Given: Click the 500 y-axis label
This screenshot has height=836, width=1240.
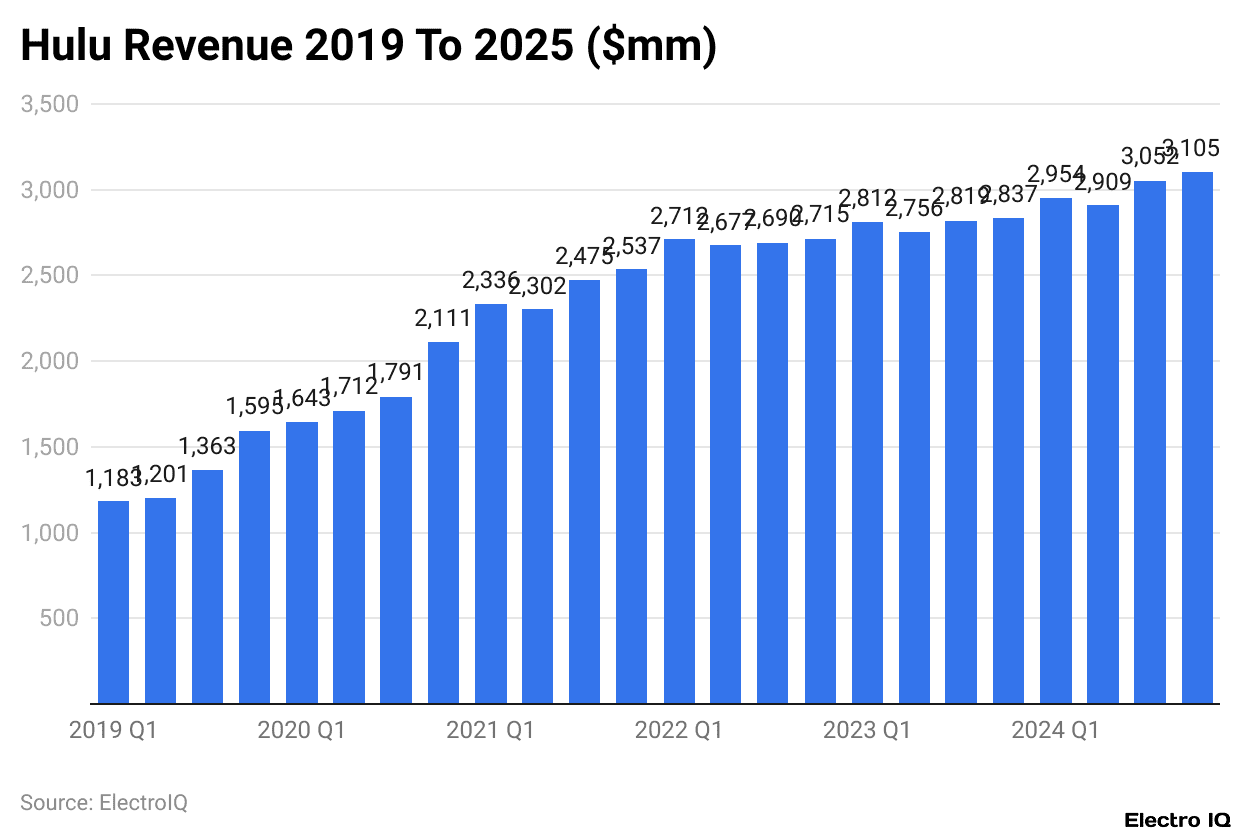Looking at the screenshot, I should (58, 618).
